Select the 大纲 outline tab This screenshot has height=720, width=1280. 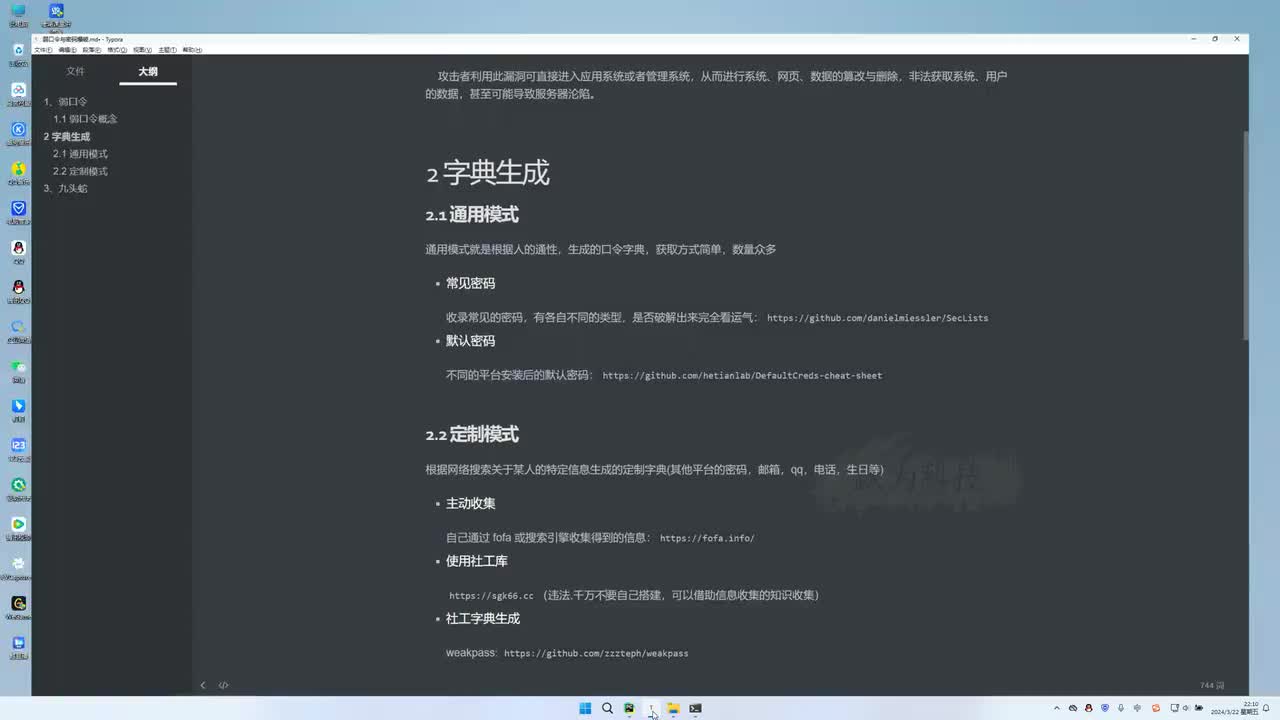click(148, 71)
